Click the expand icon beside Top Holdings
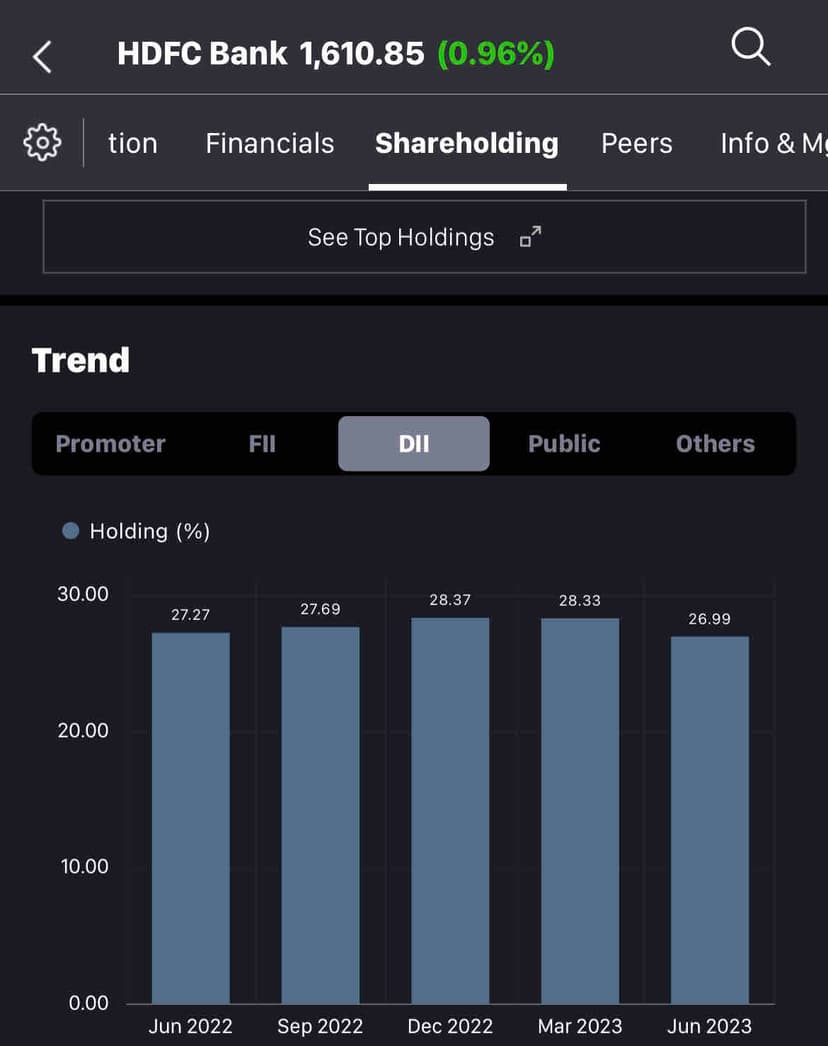Viewport: 828px width, 1046px height. [530, 237]
